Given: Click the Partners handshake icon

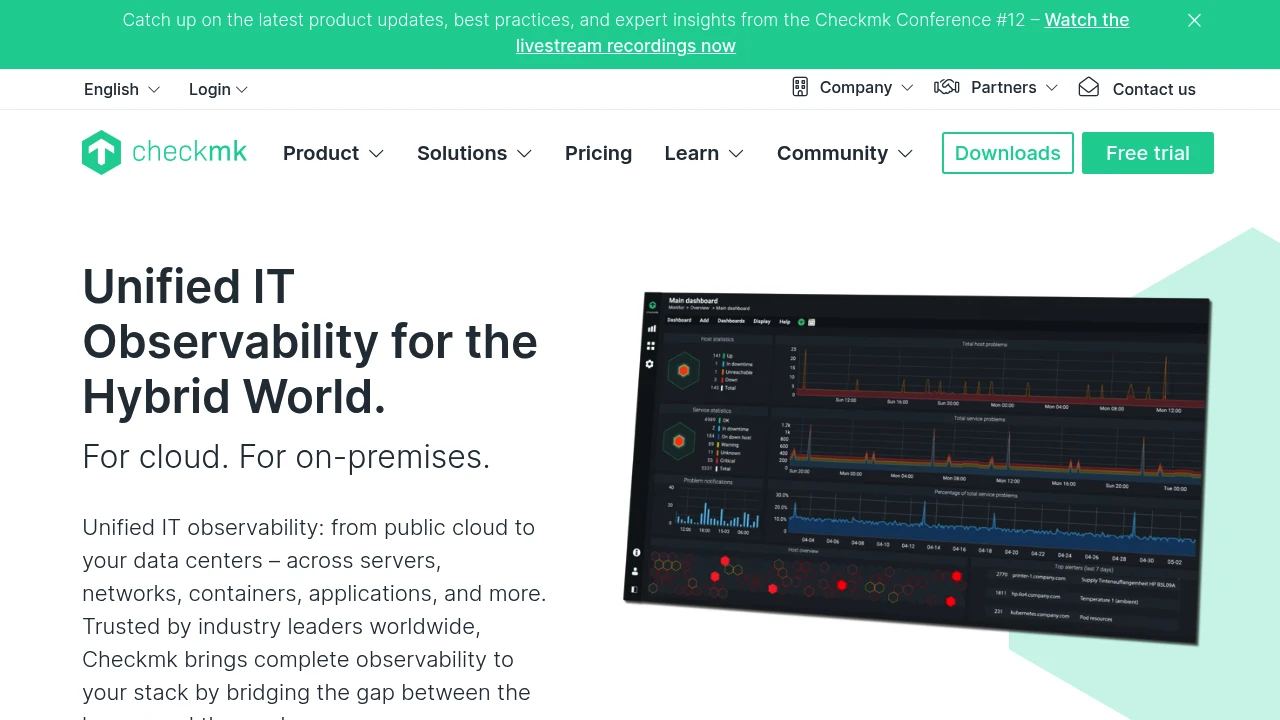Looking at the screenshot, I should tap(946, 87).
